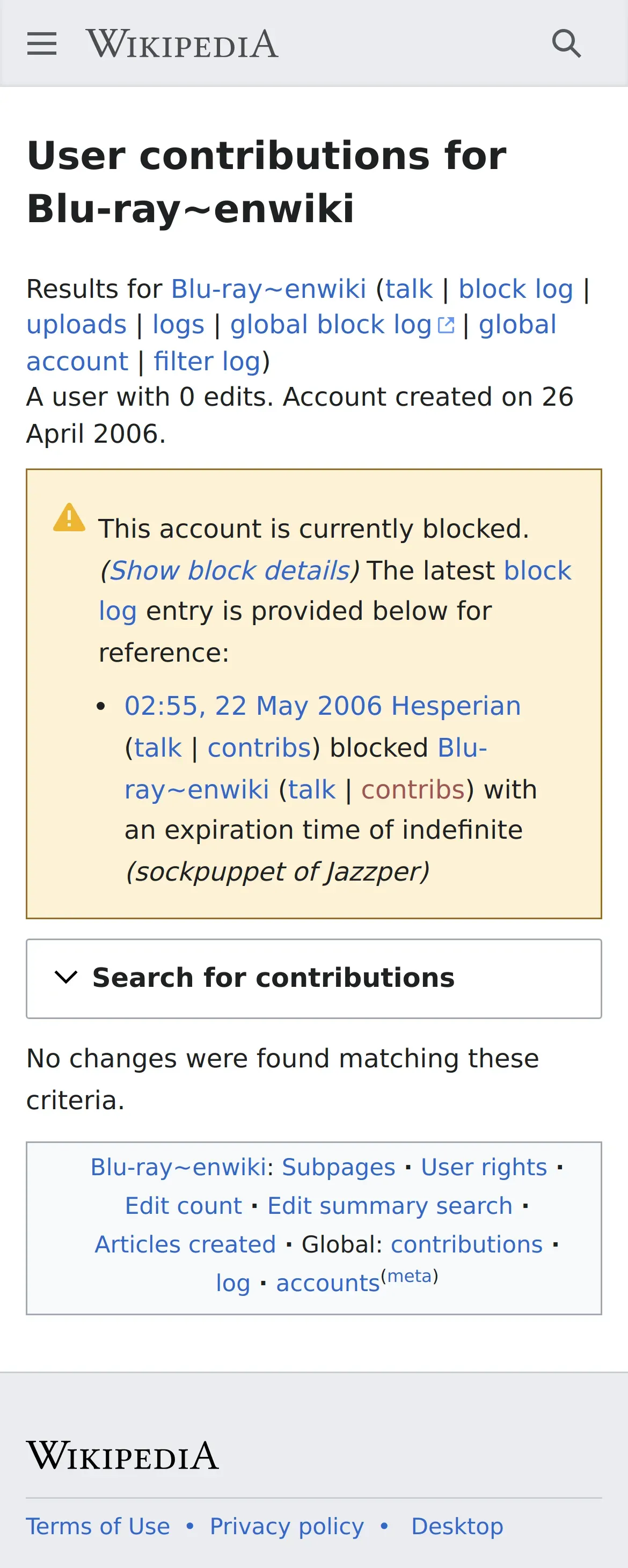This screenshot has width=628, height=1568.
Task: Click the yellow warning triangle icon
Action: (x=69, y=517)
